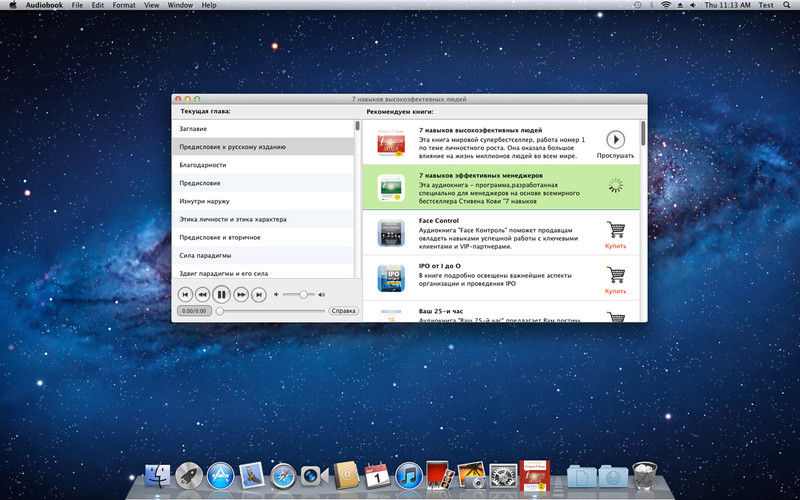Click the low-volume speaker icon
Viewport: 800px width, 500px height.
277,294
